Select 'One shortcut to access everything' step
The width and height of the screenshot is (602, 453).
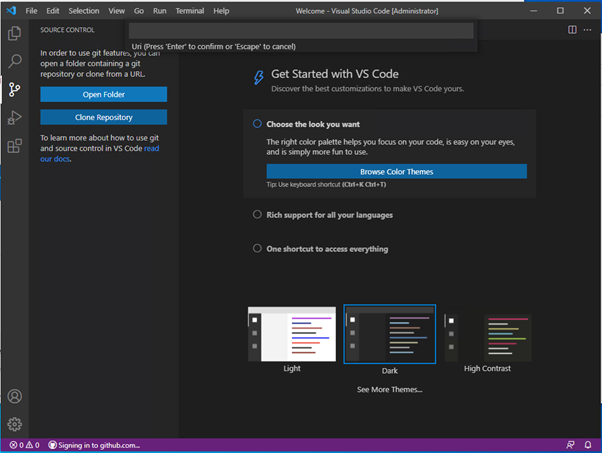pos(257,248)
